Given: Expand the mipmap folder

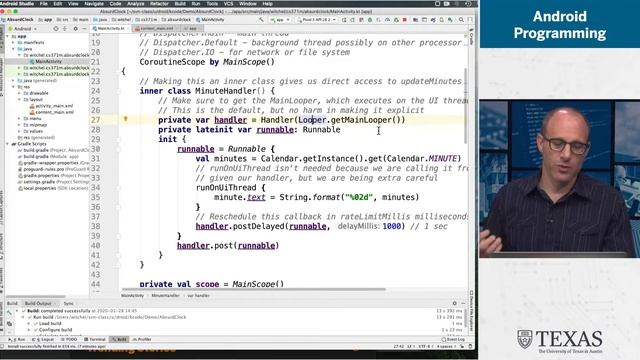Looking at the screenshot, I should pos(19,124).
